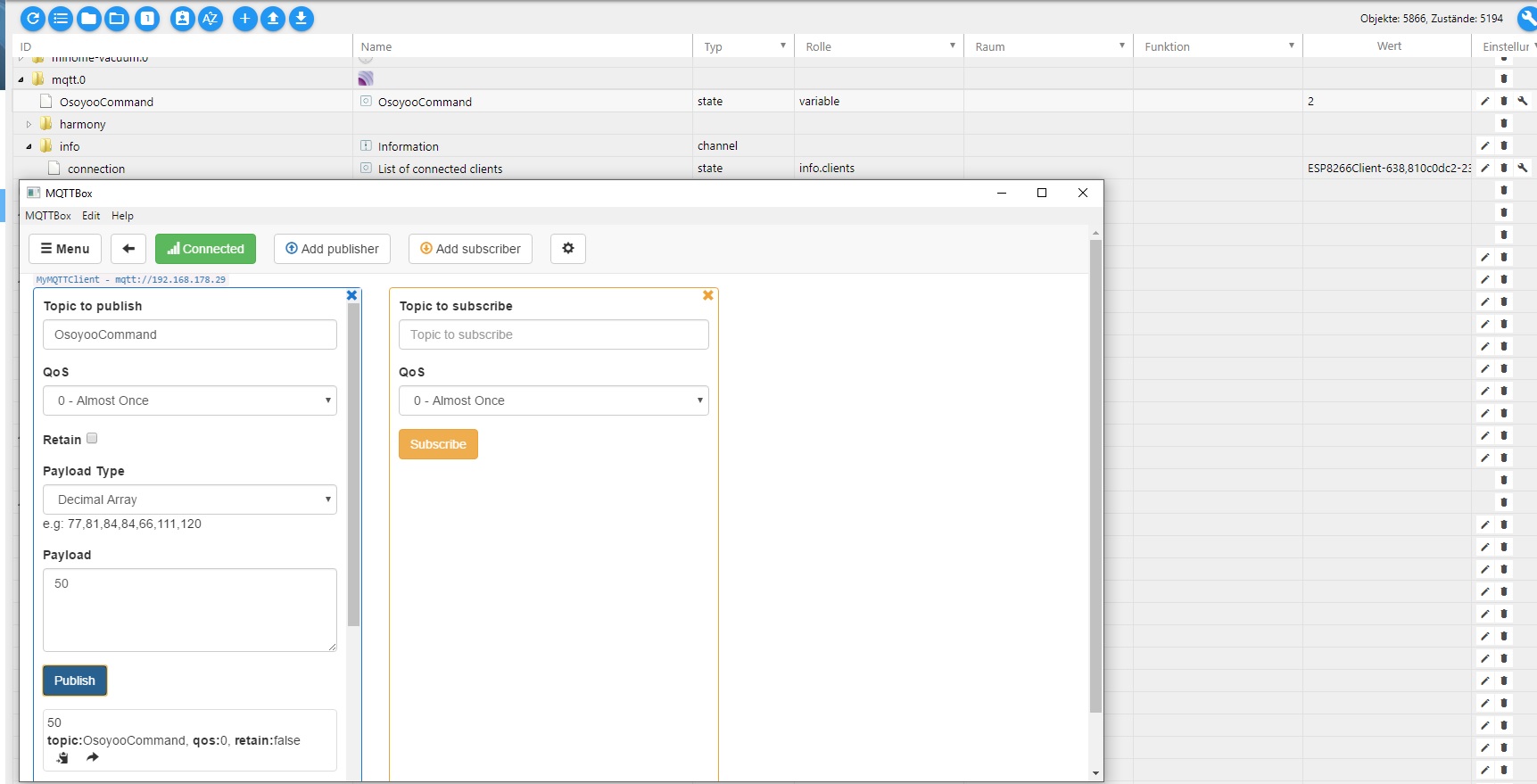
Task: Click the green Connected button
Action: (x=205, y=249)
